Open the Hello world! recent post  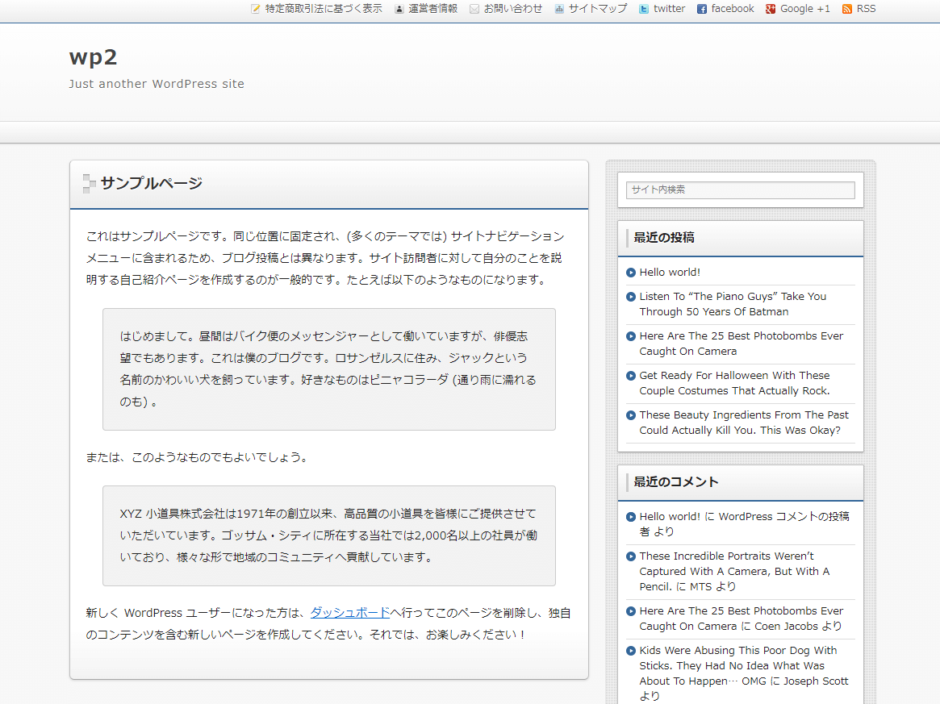click(x=670, y=272)
